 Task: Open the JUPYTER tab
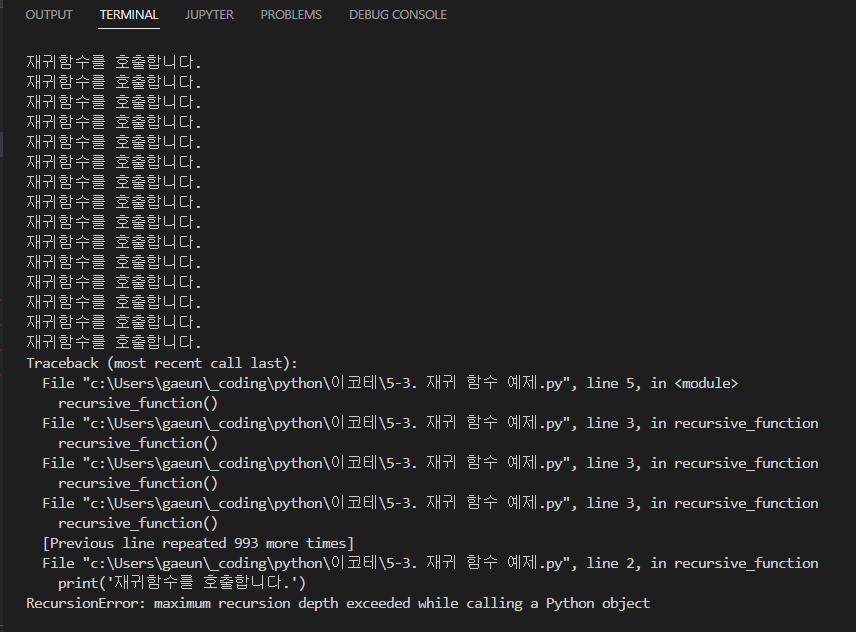coord(209,15)
